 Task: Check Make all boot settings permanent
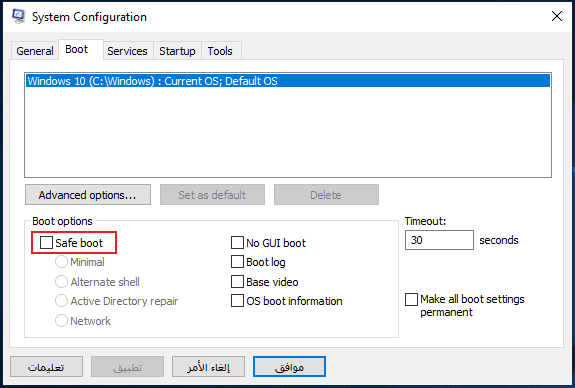pyautogui.click(x=411, y=299)
